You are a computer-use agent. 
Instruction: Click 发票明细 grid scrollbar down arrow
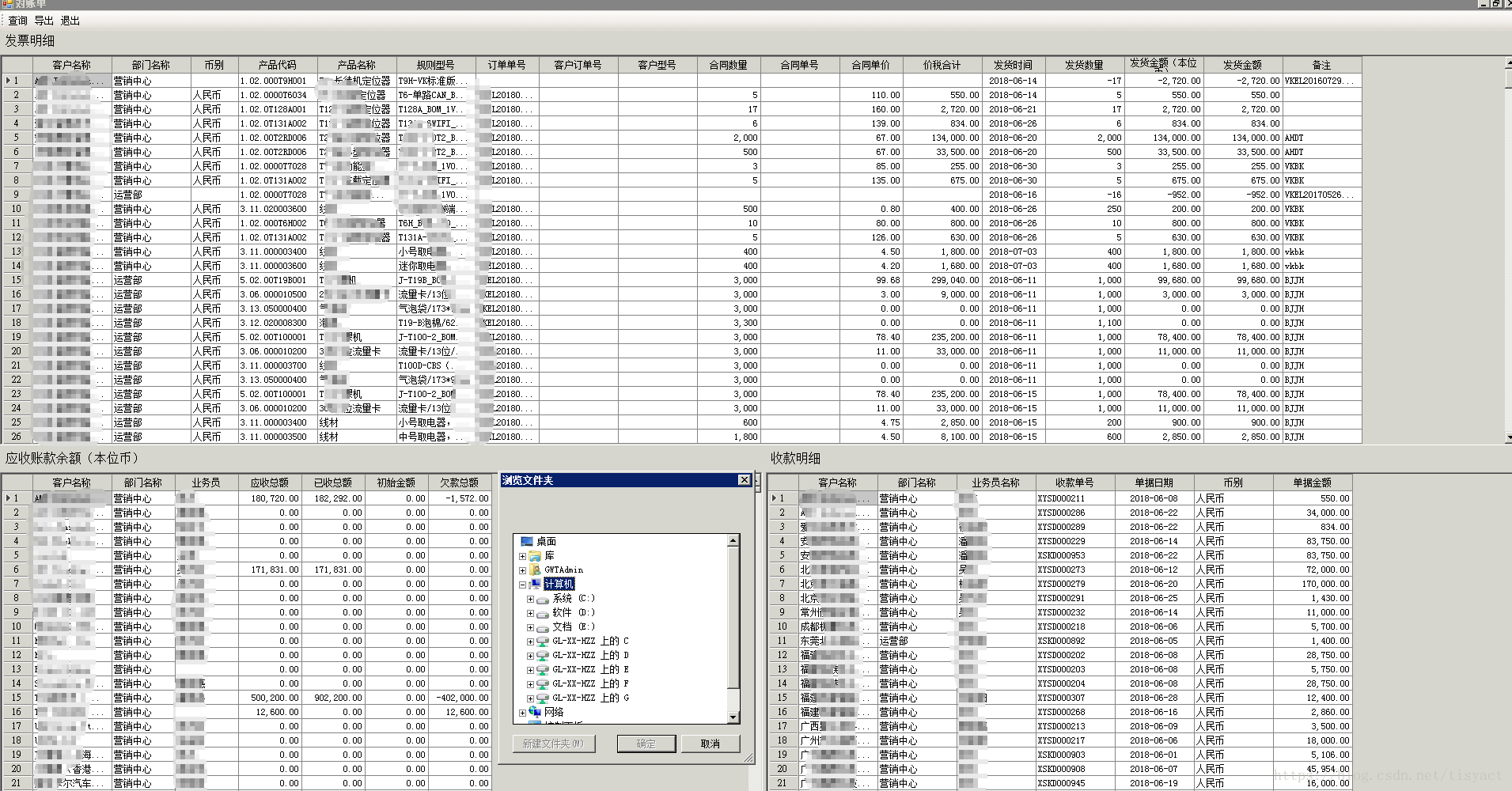click(x=1508, y=437)
